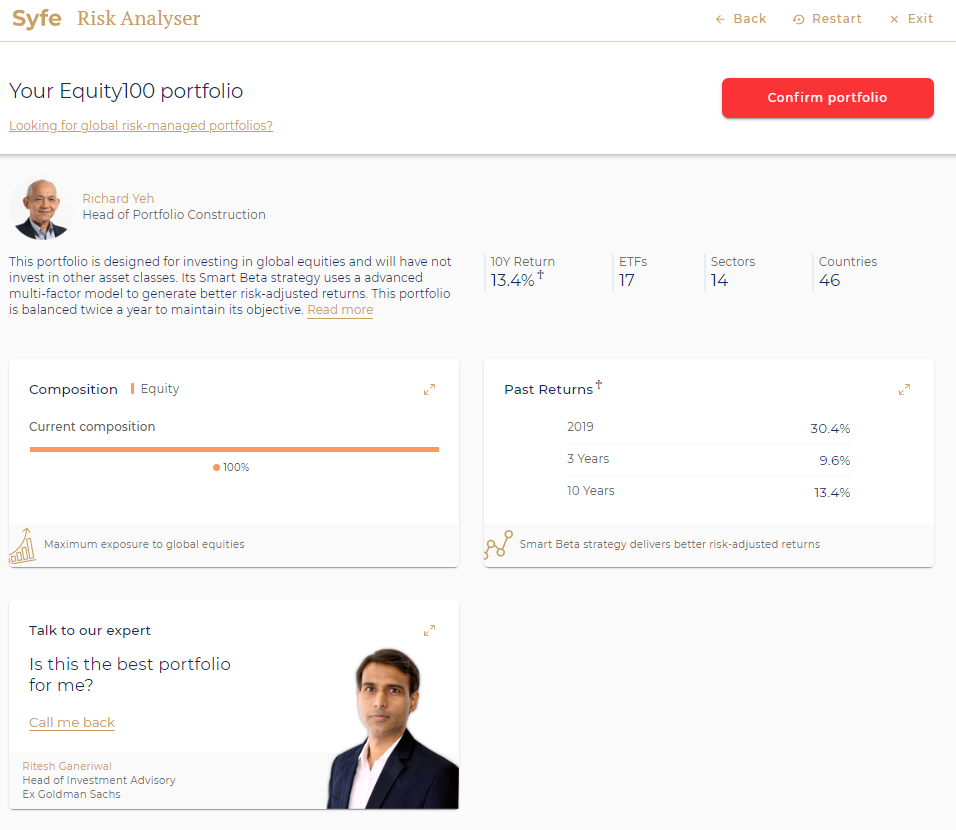
Task: Click the 30.4% return value
Action: (830, 429)
